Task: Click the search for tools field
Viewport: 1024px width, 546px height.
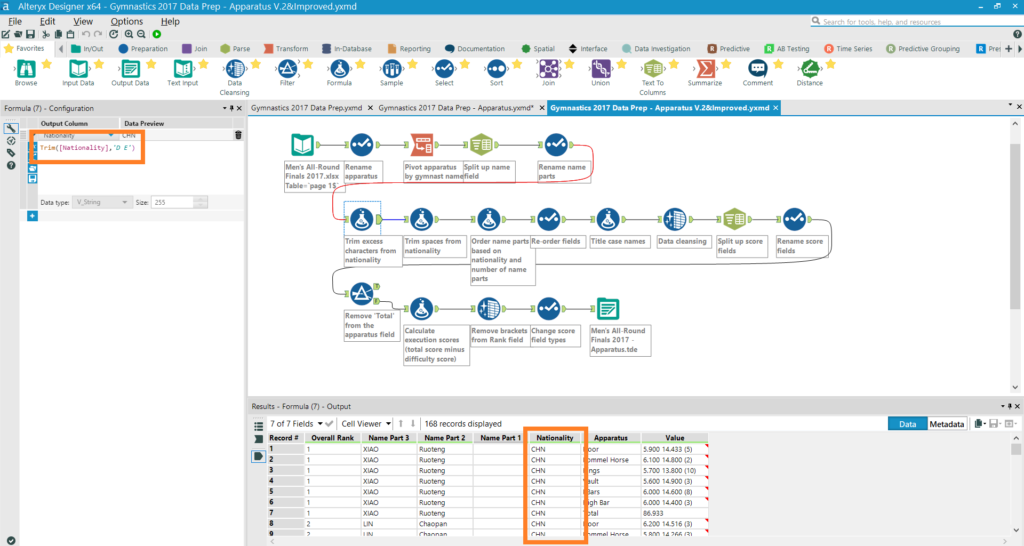Action: tap(920, 22)
